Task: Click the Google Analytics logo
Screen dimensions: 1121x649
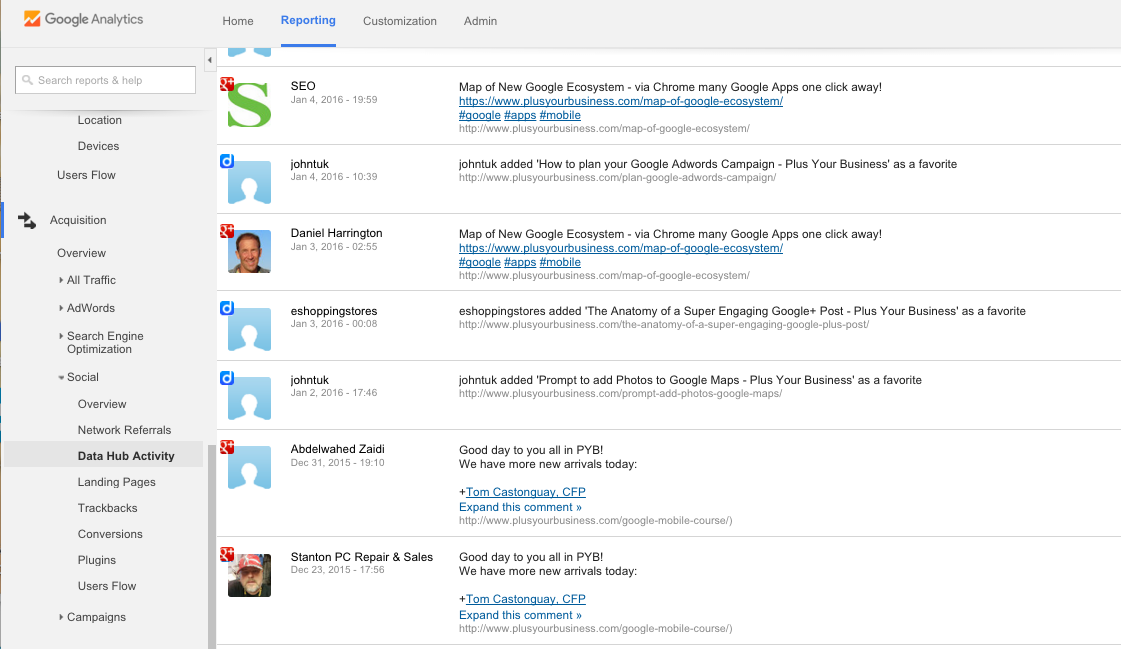Action: [x=84, y=19]
